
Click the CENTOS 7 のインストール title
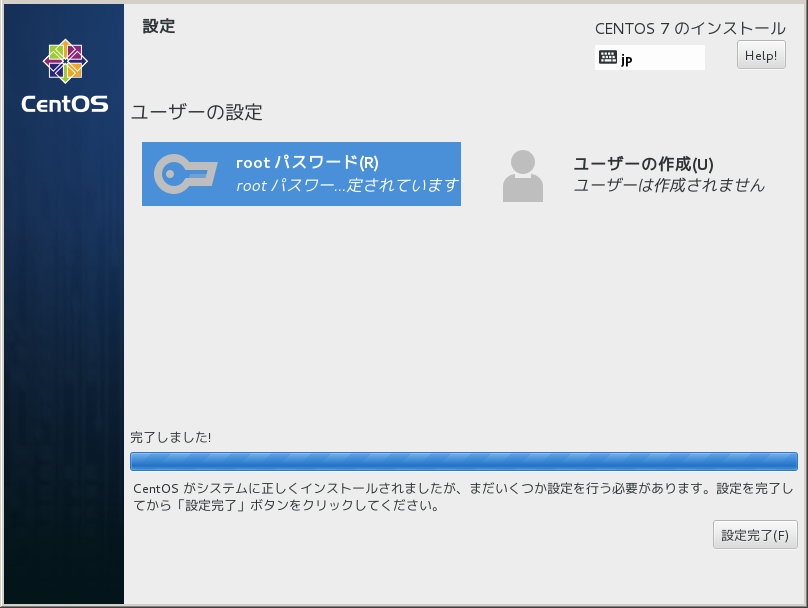point(690,28)
